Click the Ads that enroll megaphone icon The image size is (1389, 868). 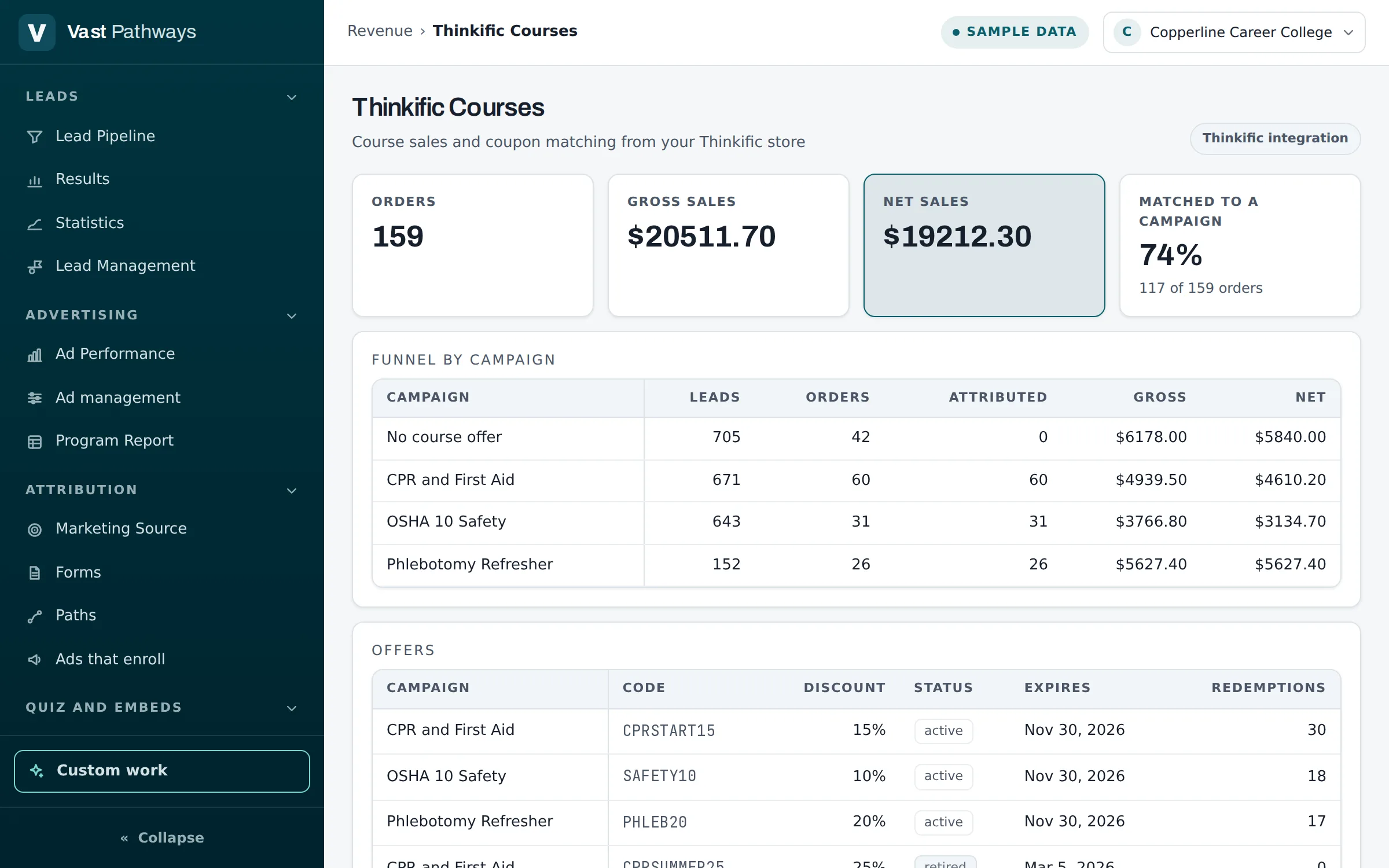click(35, 660)
